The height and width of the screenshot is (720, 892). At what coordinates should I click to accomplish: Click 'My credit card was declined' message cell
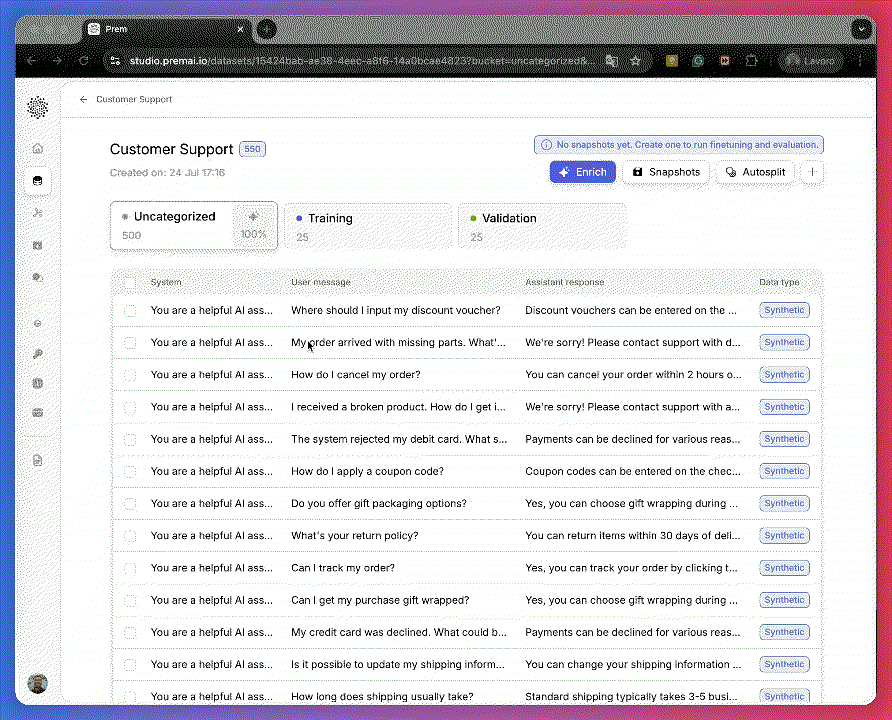[399, 632]
